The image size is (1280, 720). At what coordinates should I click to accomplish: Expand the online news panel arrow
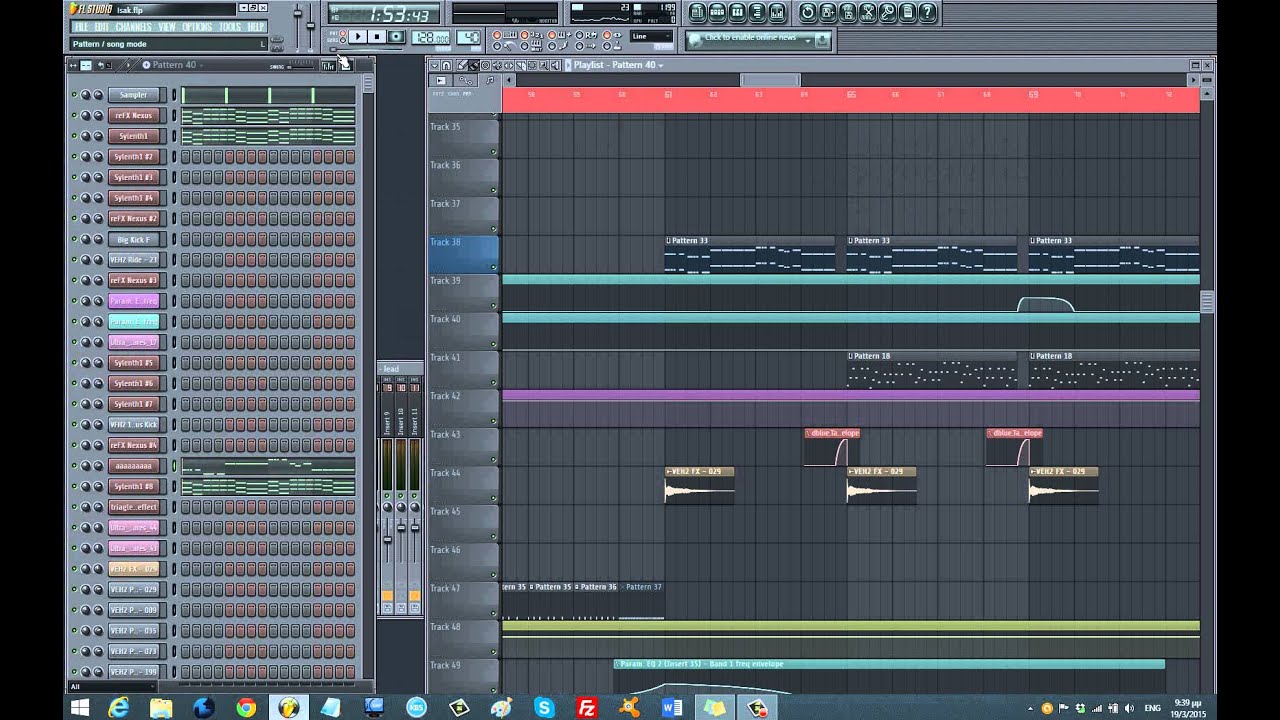pyautogui.click(x=808, y=41)
